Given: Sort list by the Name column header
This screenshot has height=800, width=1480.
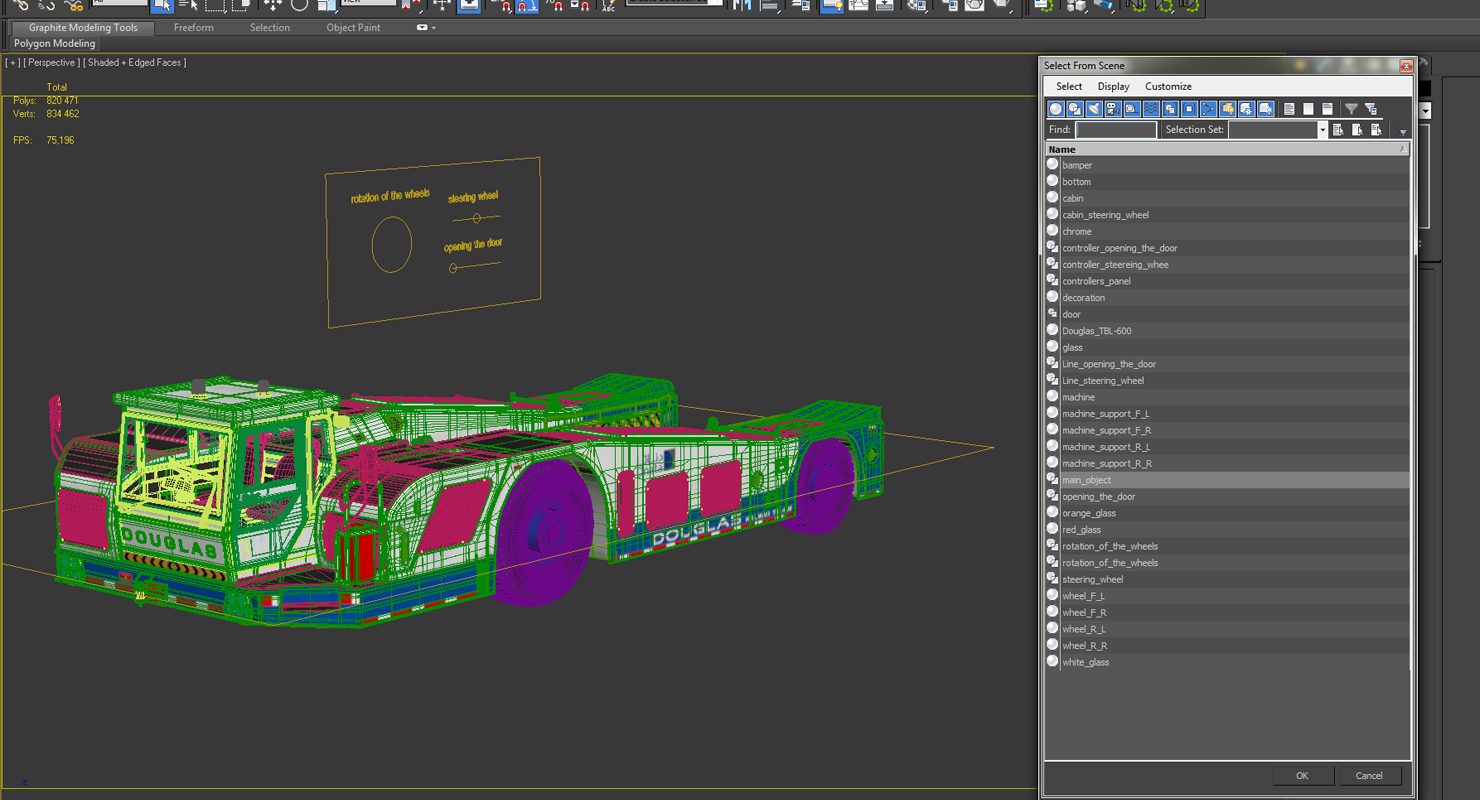Looking at the screenshot, I should (x=1227, y=149).
